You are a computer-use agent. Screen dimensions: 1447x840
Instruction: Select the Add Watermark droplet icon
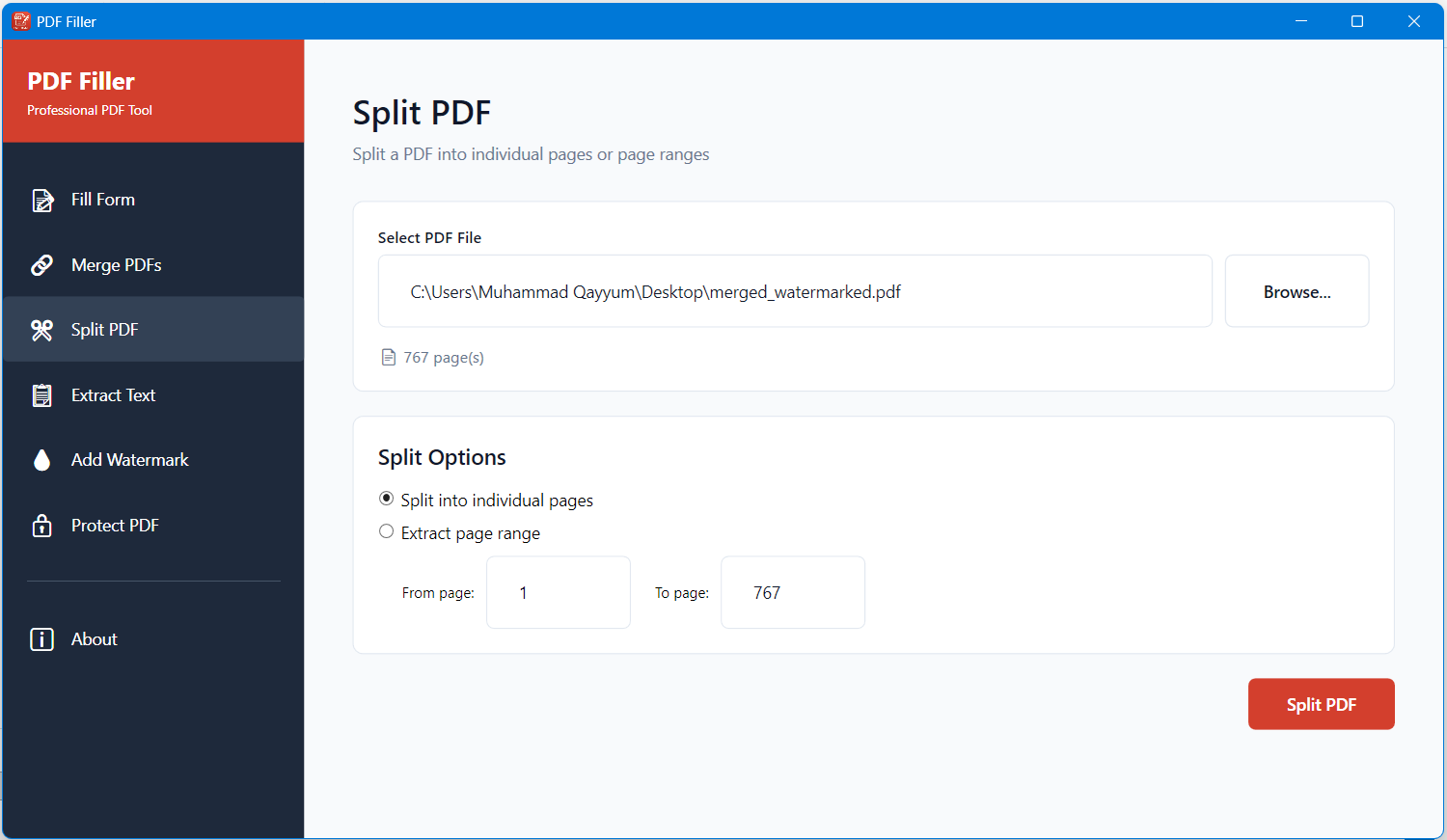point(42,460)
